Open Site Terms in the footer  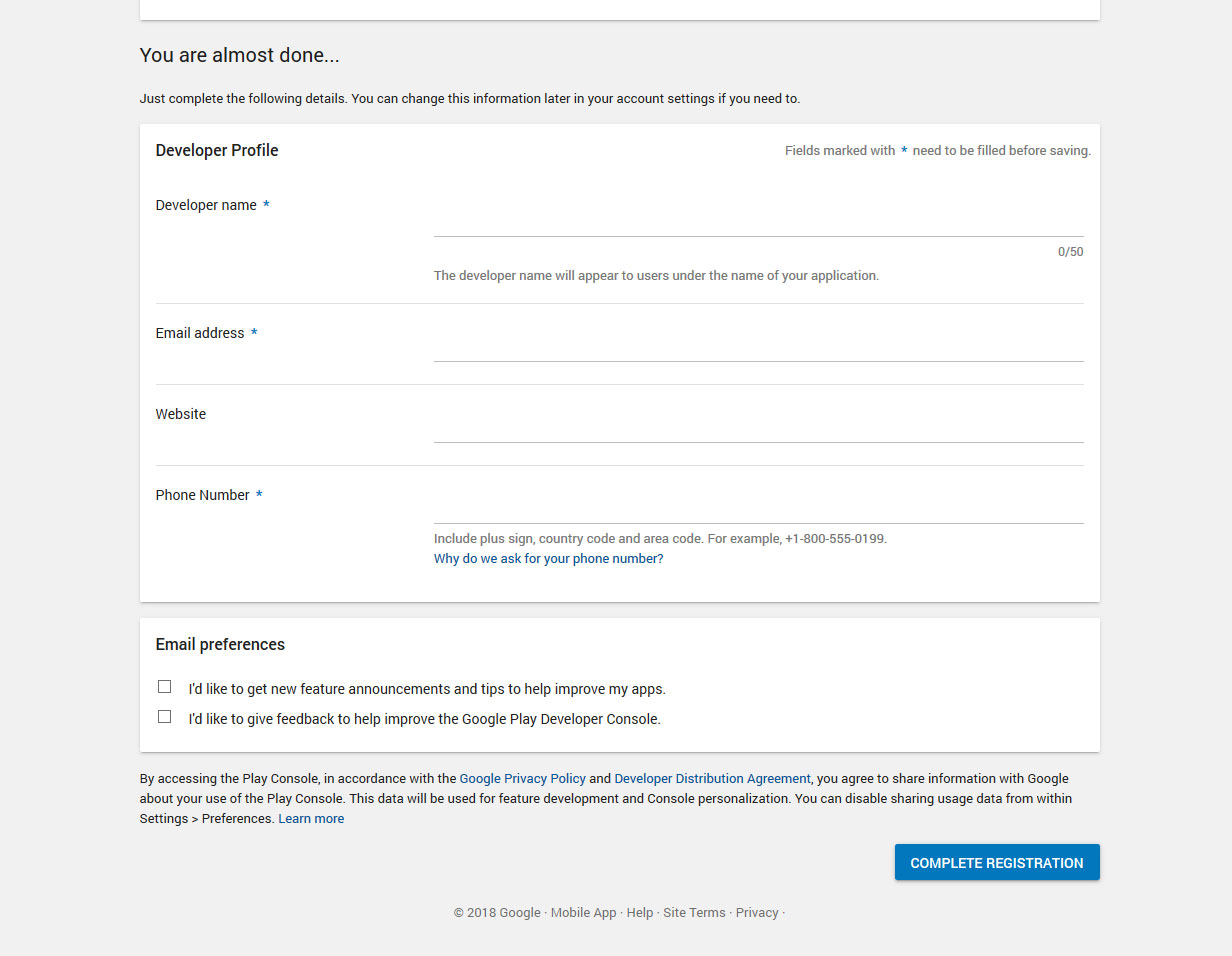click(x=694, y=913)
